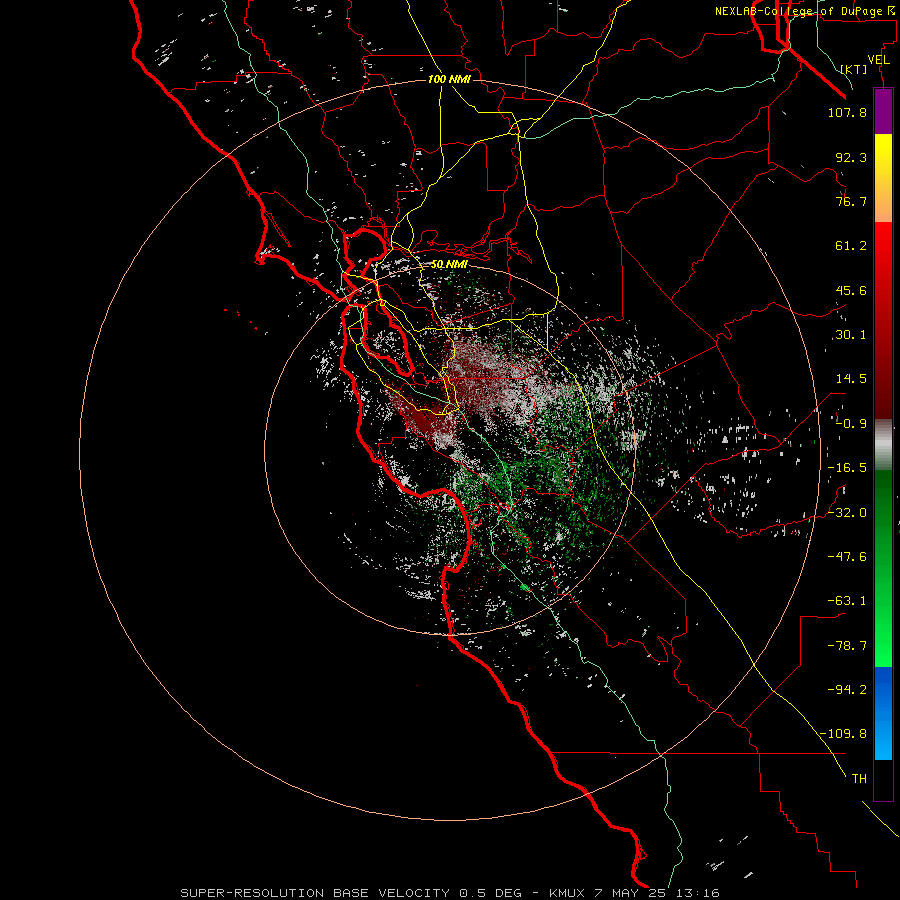This screenshot has height=900, width=900.
Task: Select the -78.7 scale value
Action: [847, 646]
